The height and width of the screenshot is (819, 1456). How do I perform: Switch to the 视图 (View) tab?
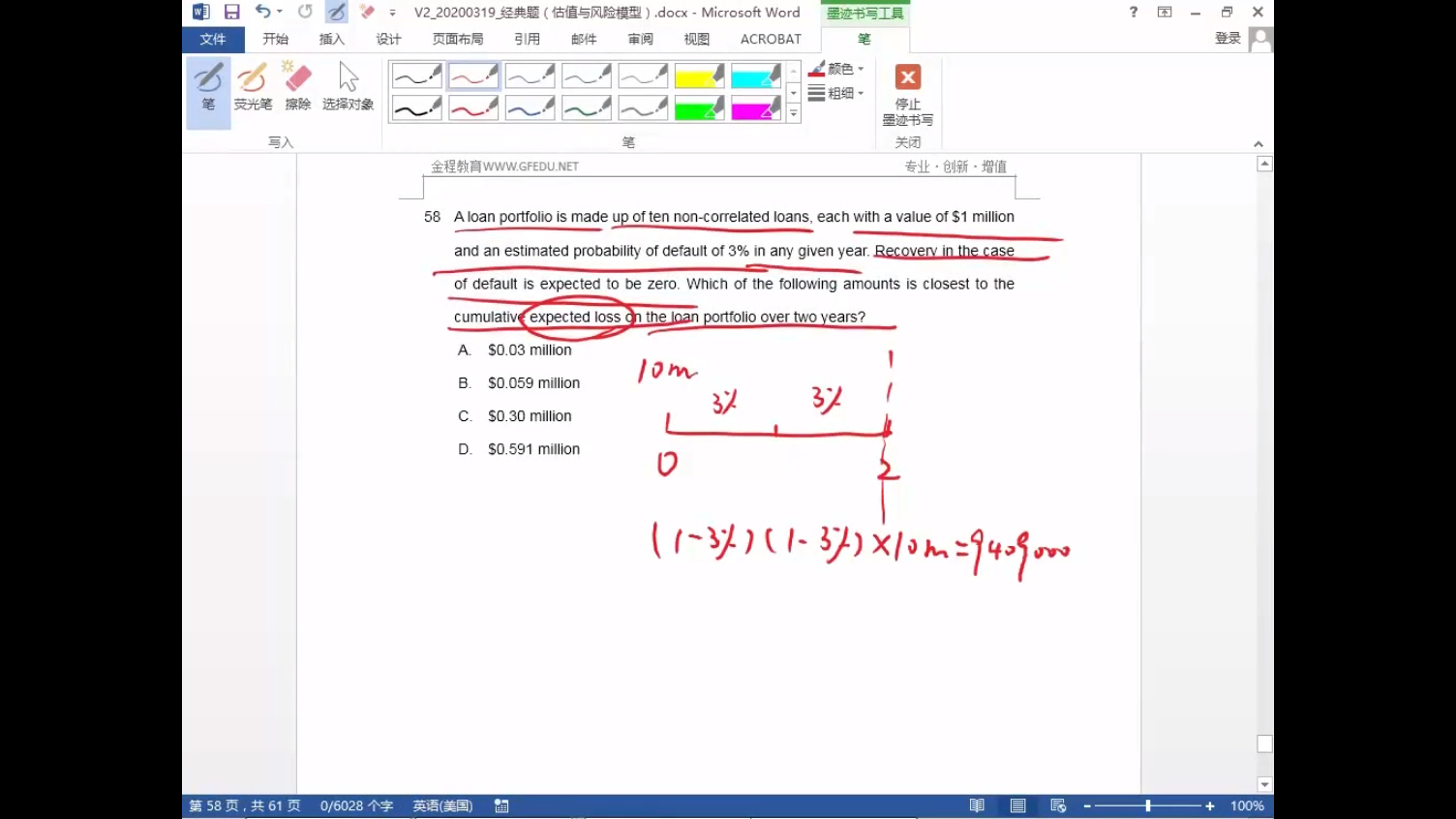tap(697, 39)
